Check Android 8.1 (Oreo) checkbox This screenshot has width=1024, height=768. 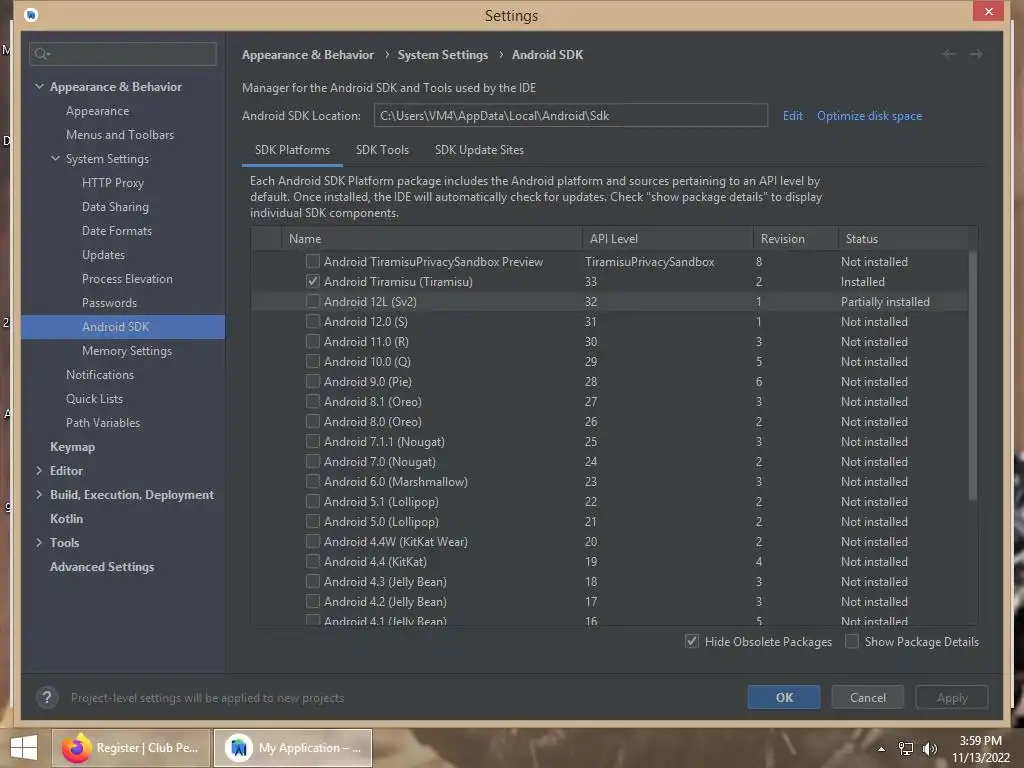point(313,401)
